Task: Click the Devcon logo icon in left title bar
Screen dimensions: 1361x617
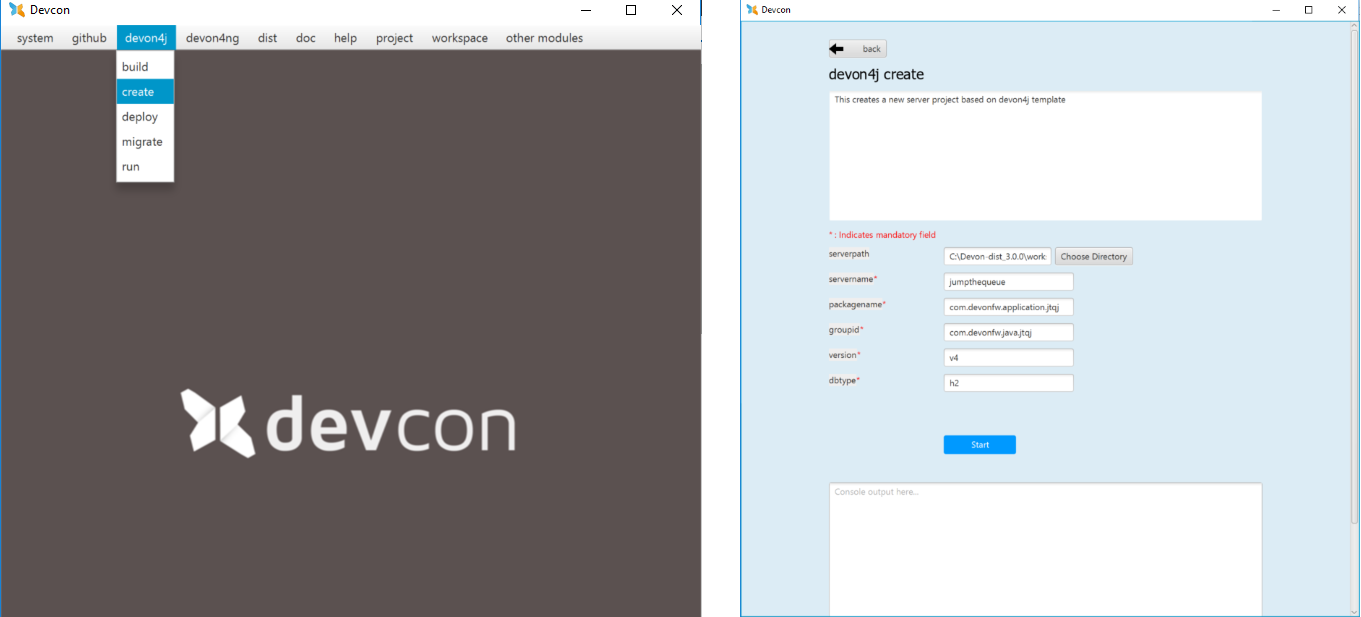Action: (x=15, y=10)
